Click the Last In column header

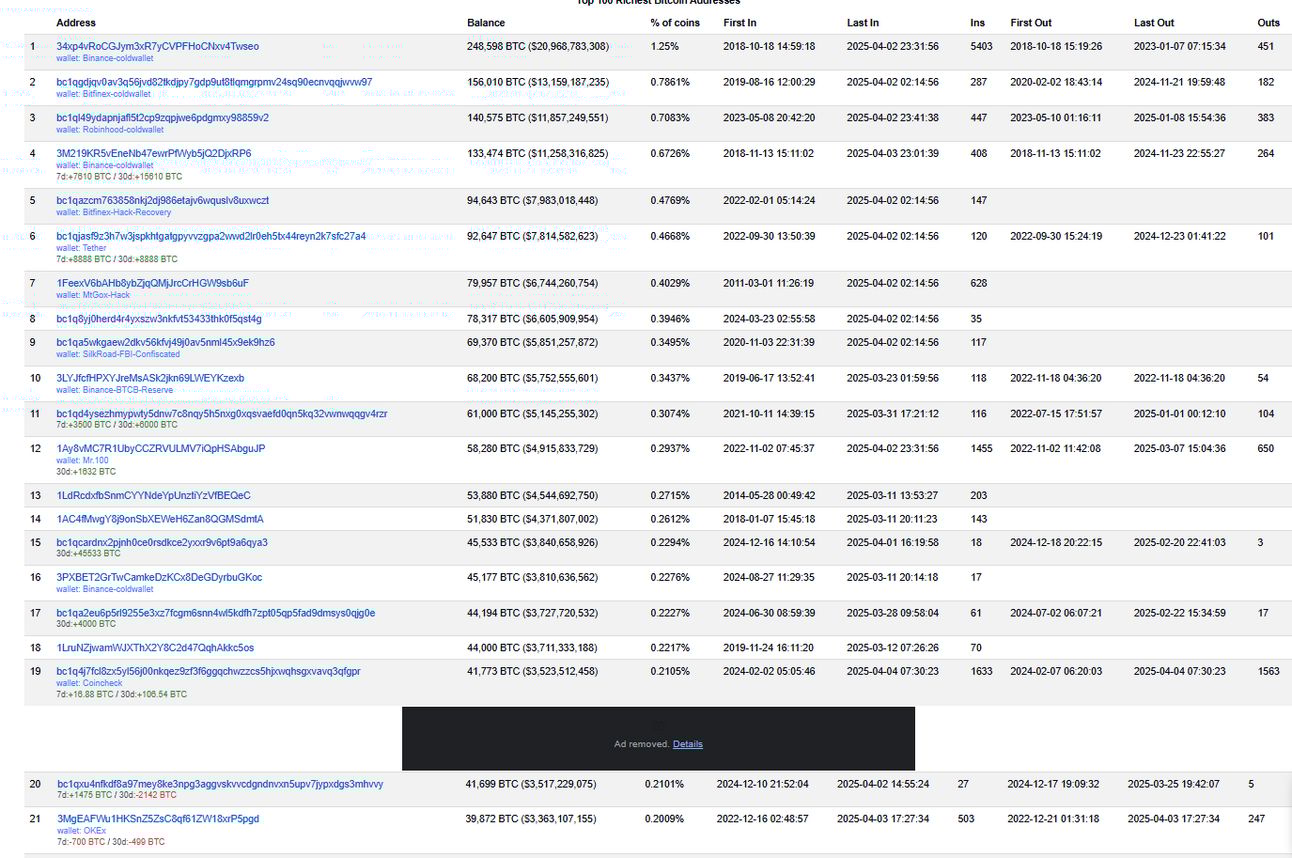[863, 22]
